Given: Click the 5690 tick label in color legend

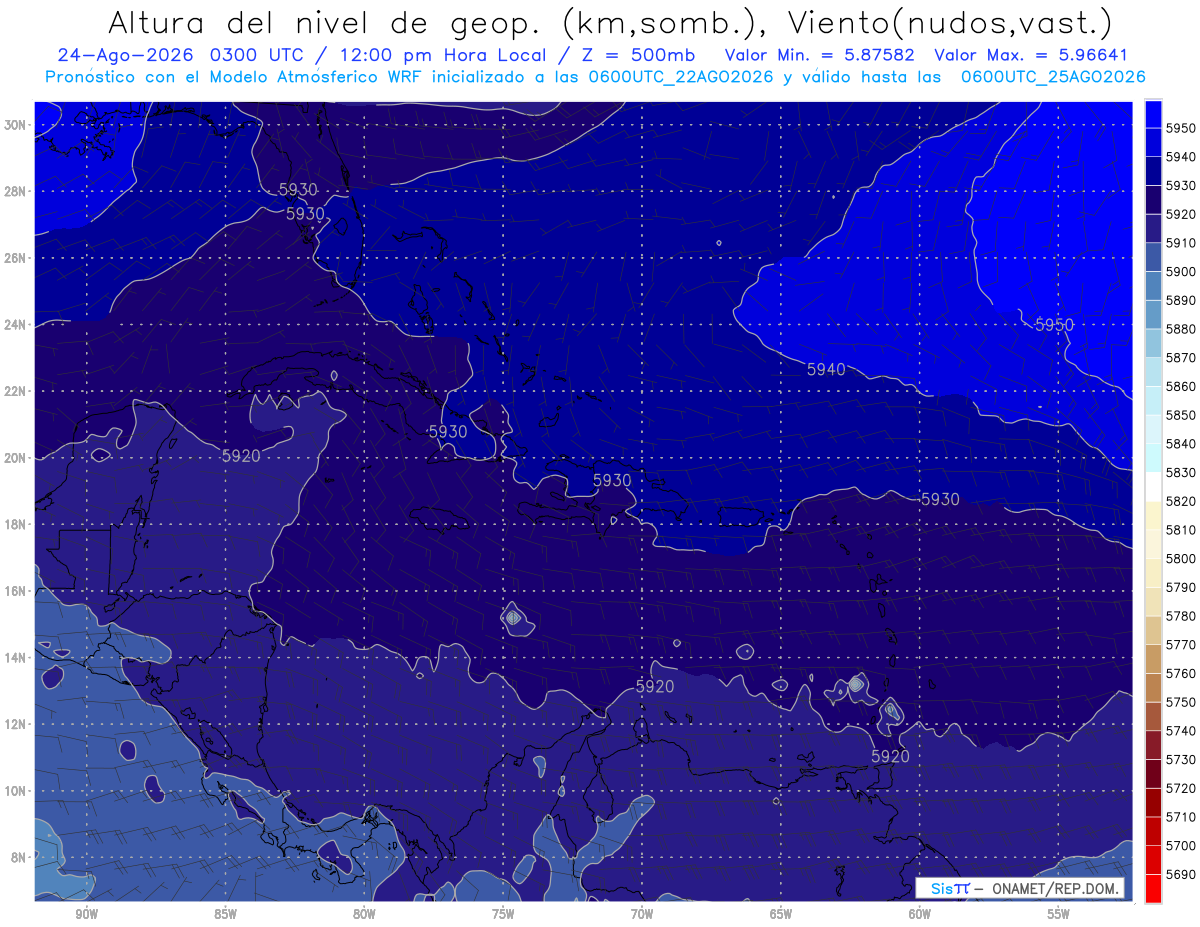Looking at the screenshot, I should 1181,874.
